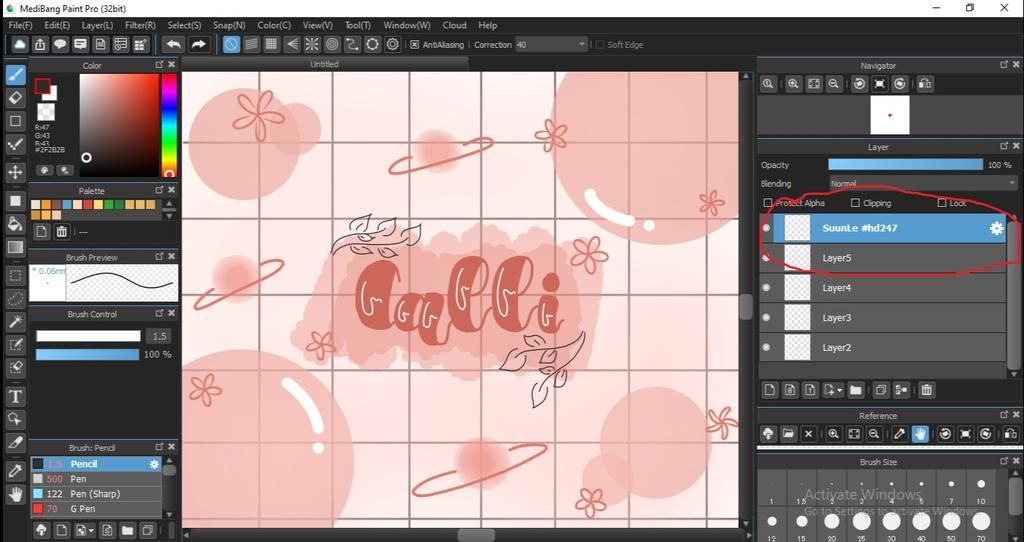
Task: Pick eyedropper in Reference panel
Action: (x=899, y=434)
